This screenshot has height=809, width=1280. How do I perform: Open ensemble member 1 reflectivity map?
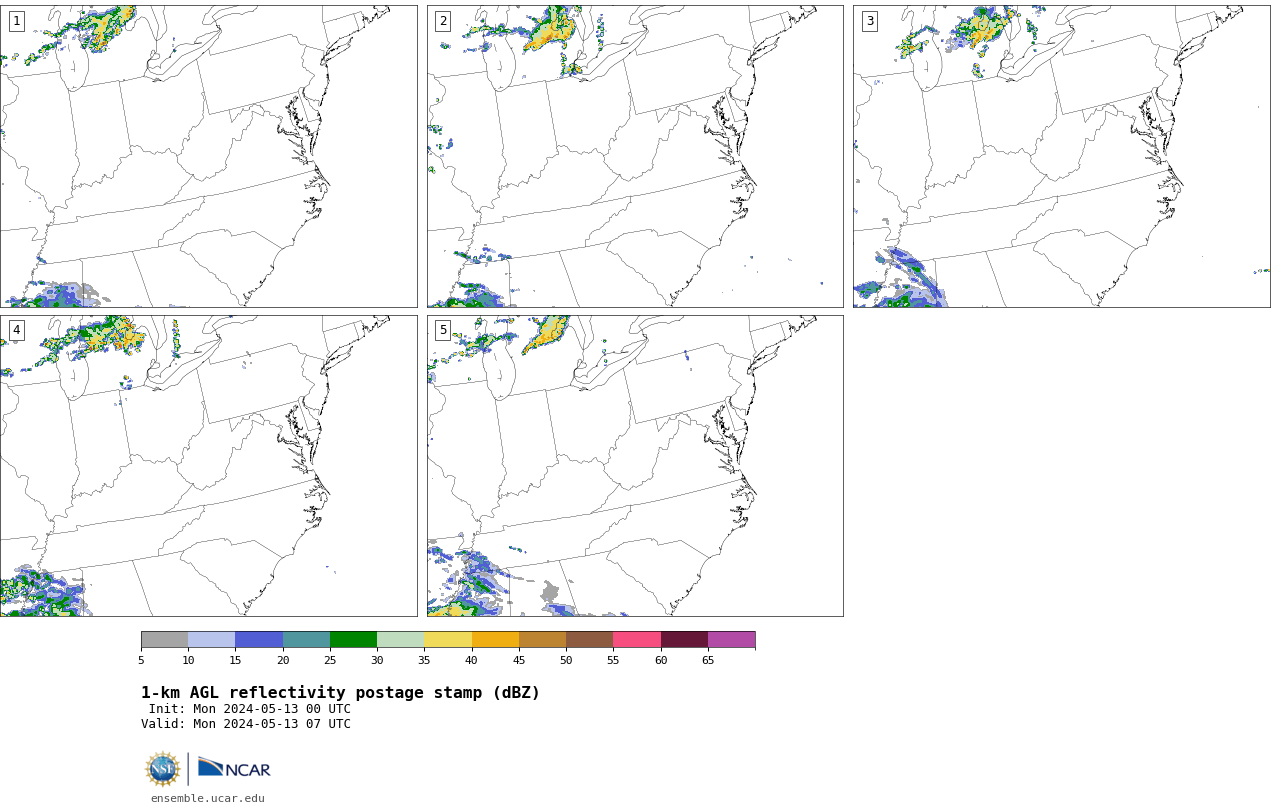[x=208, y=156]
